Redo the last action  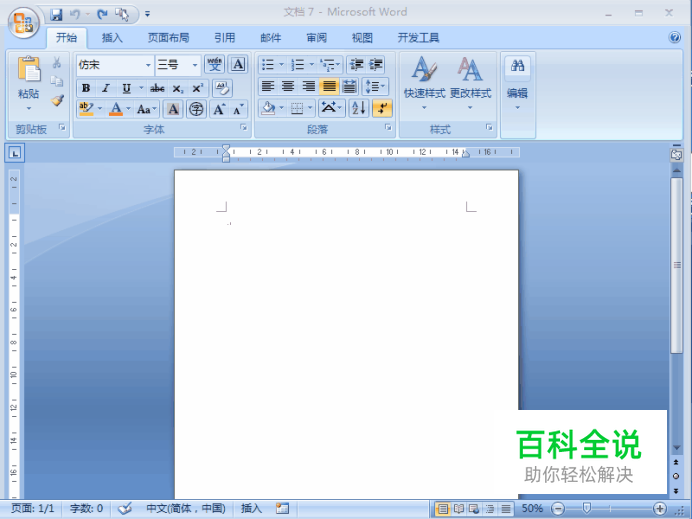pos(102,15)
